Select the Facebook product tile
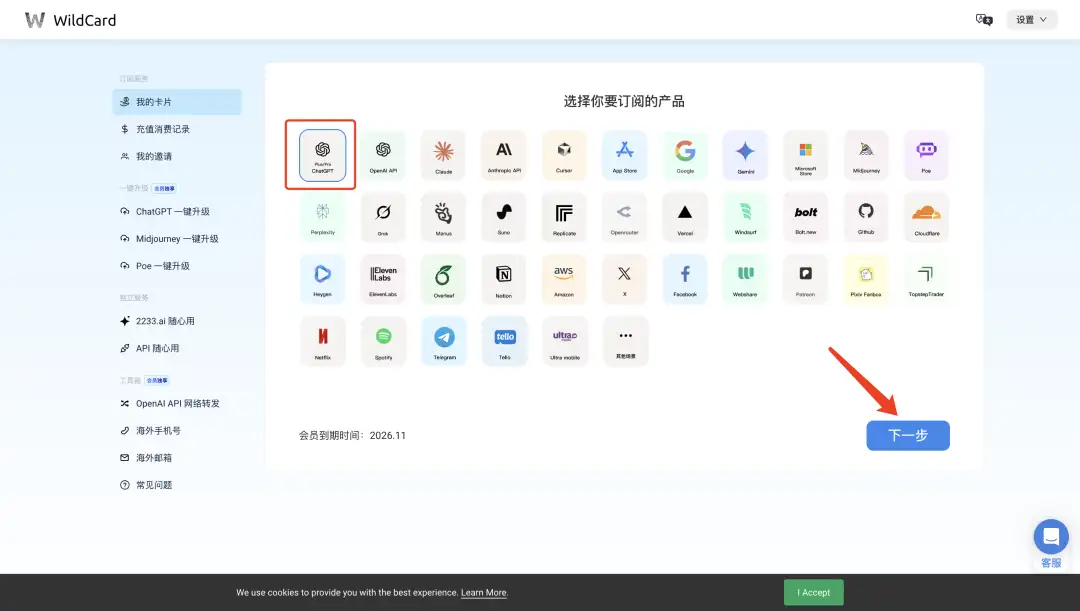 [685, 279]
